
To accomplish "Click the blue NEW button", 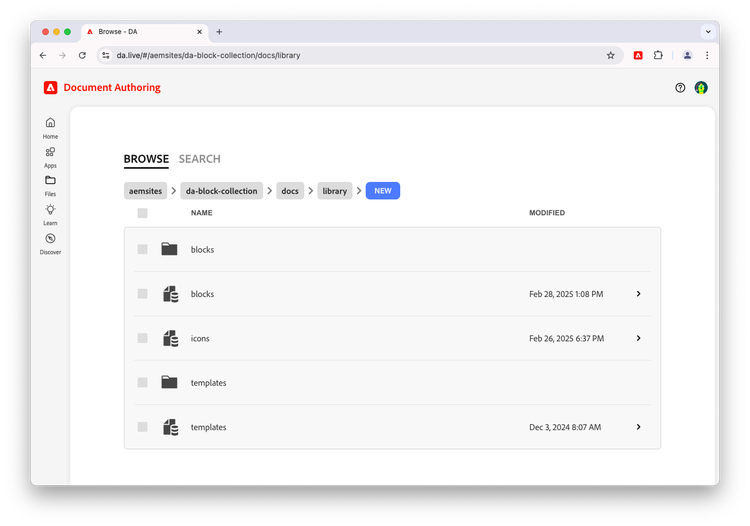I will pos(383,191).
